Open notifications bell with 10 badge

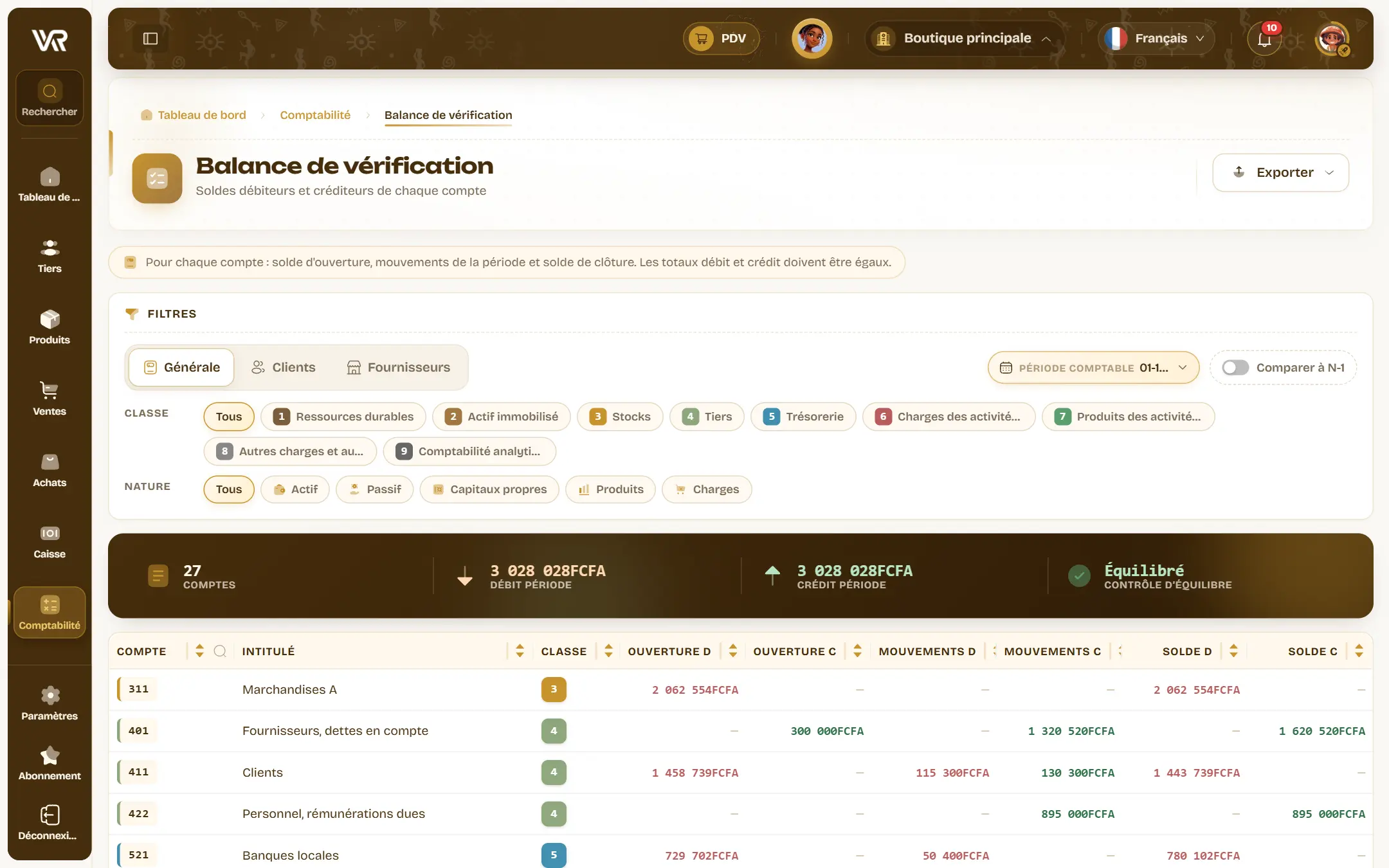[1264, 39]
